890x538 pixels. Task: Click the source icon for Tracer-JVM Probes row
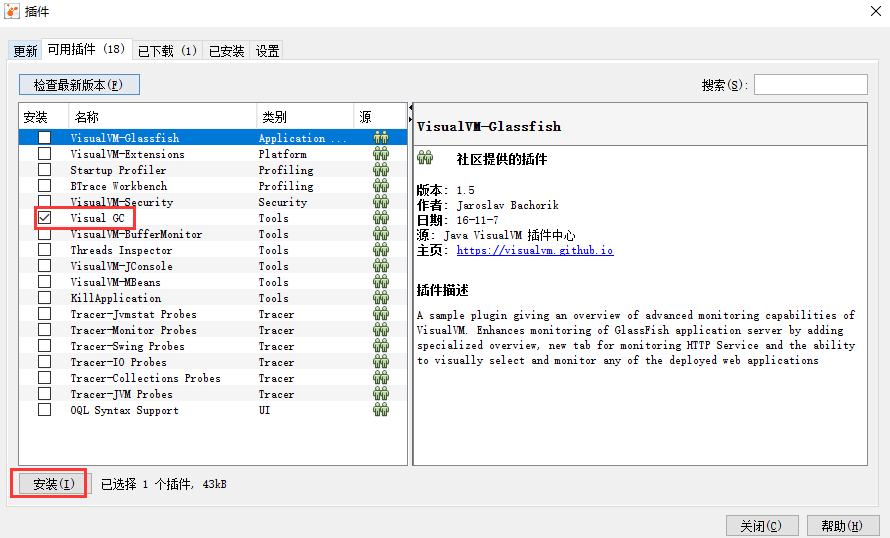point(381,393)
